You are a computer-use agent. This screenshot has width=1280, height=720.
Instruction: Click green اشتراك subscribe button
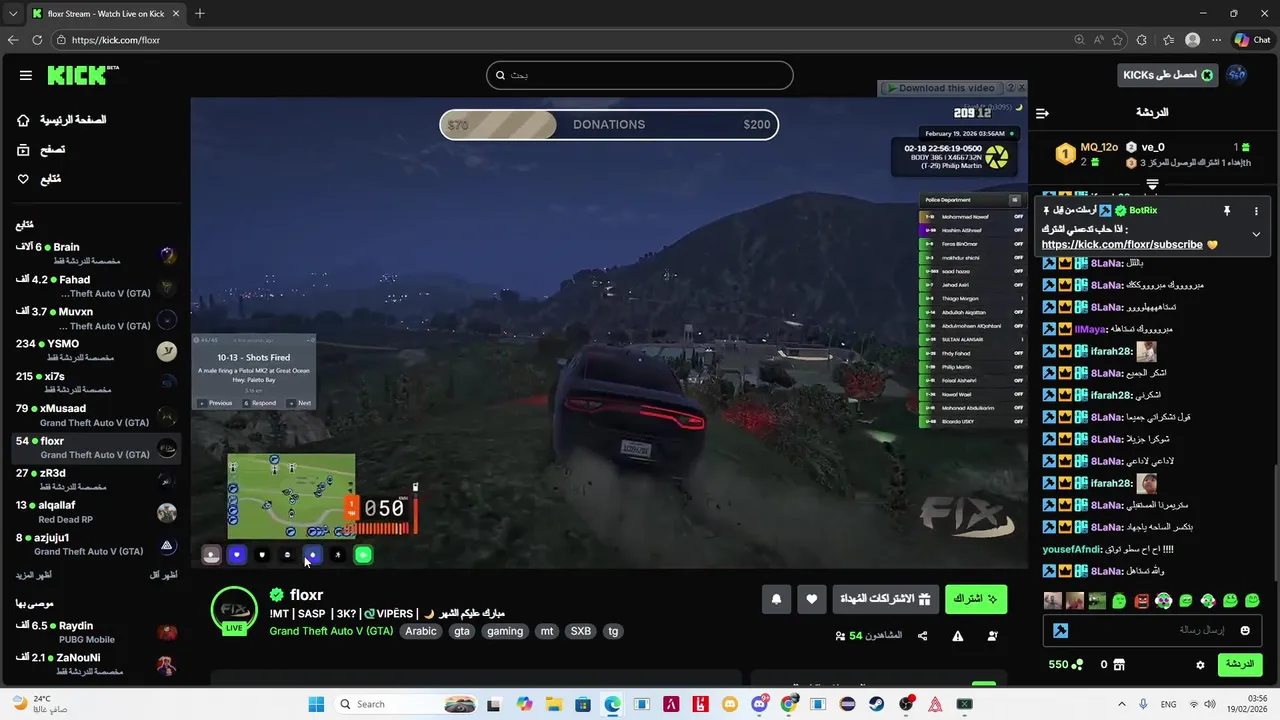tap(975, 599)
